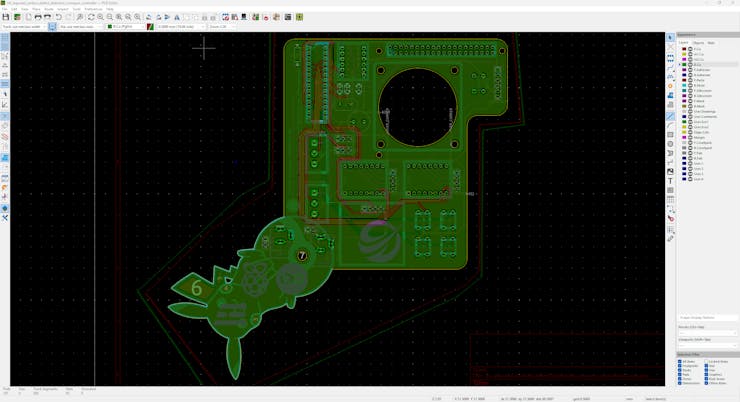
Task: Update PCB from schematic
Action: [255, 17]
